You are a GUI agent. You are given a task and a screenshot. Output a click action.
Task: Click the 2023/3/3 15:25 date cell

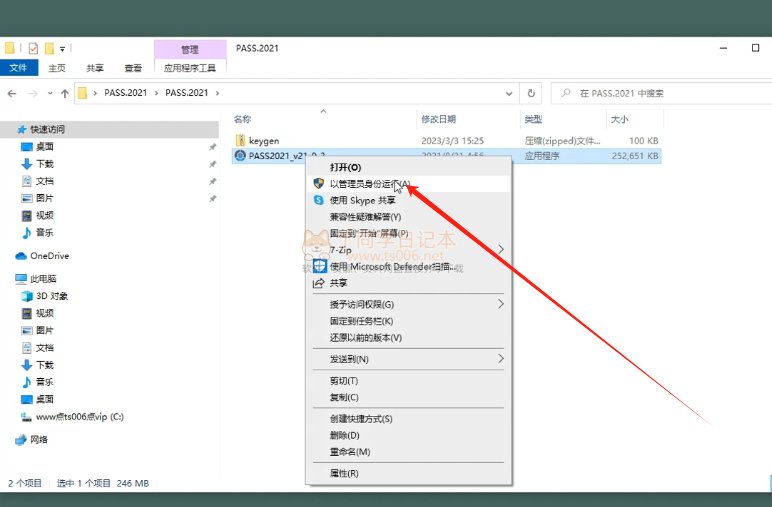point(452,141)
